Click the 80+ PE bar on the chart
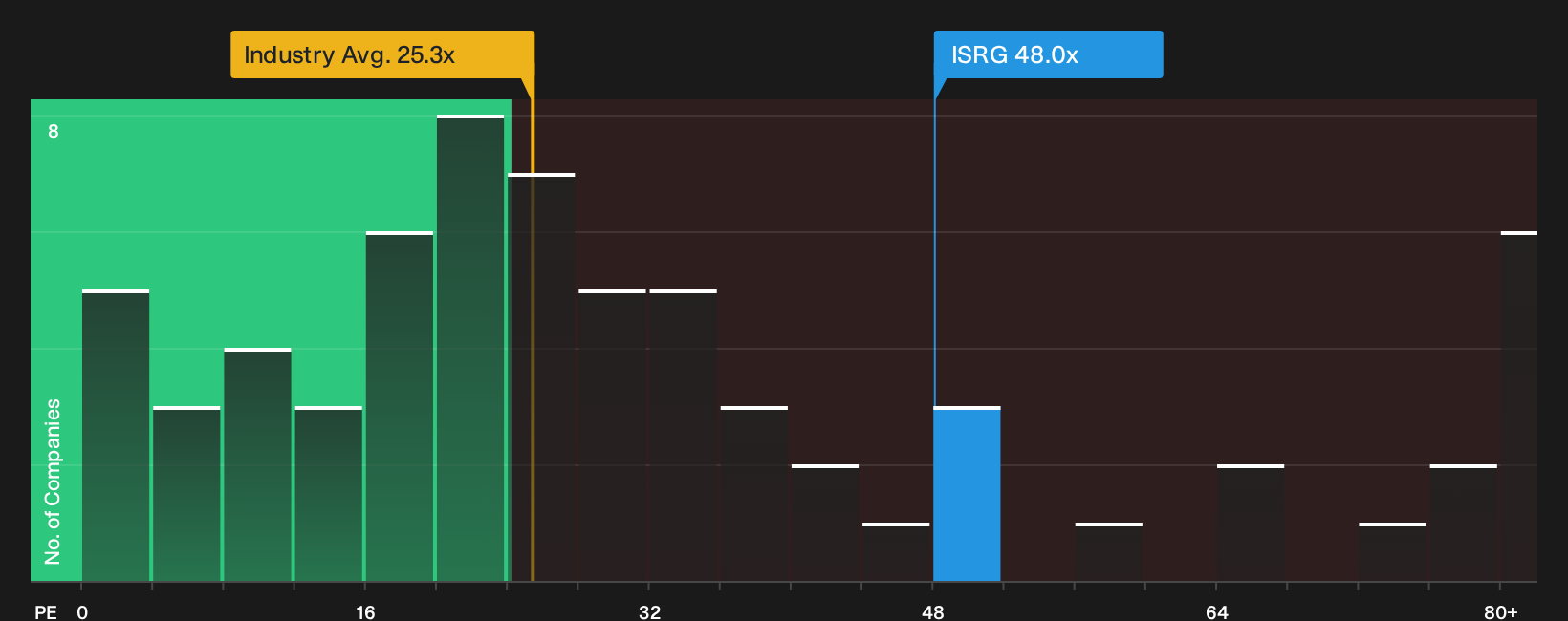 coord(1518,406)
